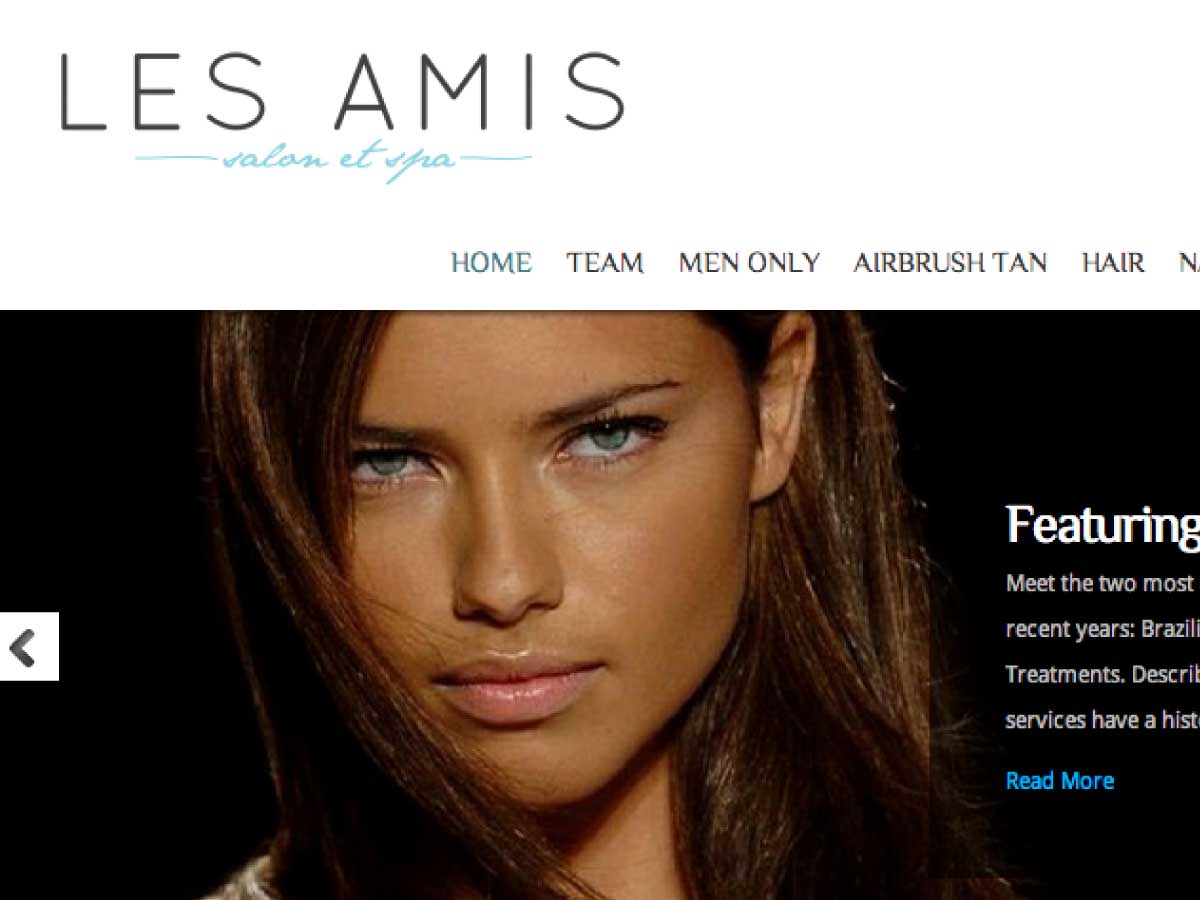This screenshot has width=1200, height=900.
Task: Follow the Read More link
Action: tap(1060, 781)
